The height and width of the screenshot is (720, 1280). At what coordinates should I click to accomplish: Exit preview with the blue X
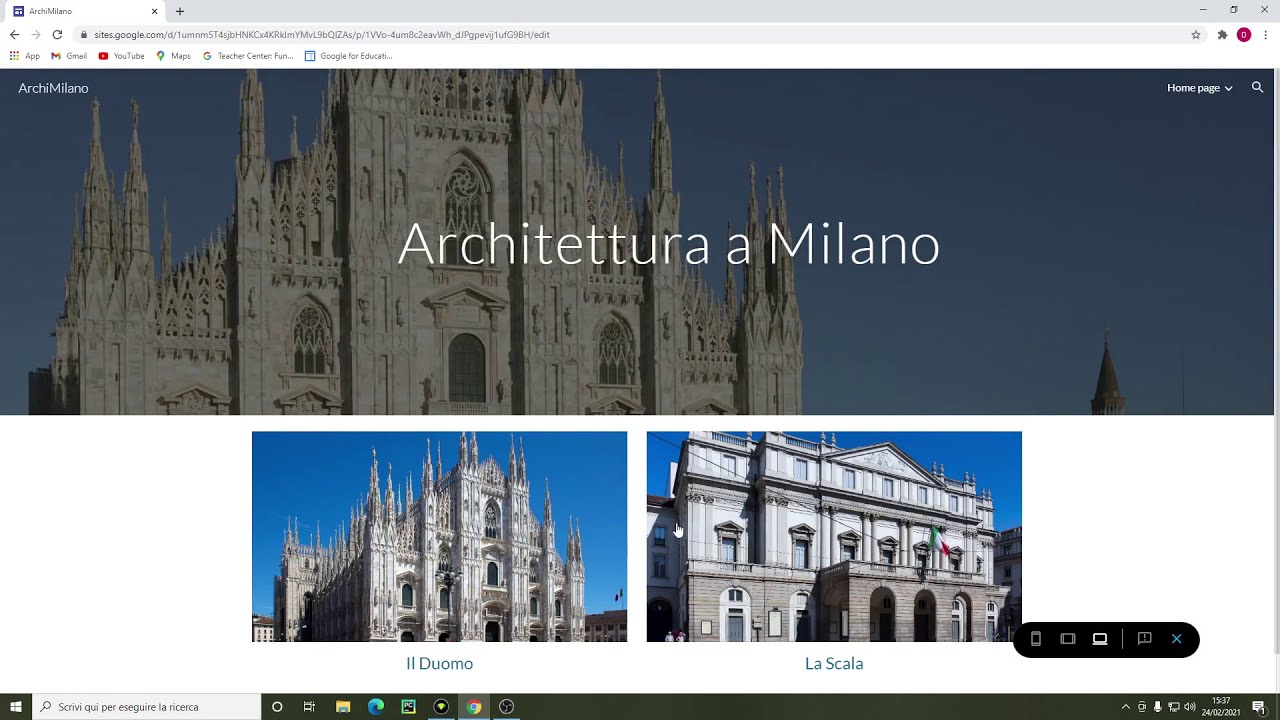[1176, 639]
